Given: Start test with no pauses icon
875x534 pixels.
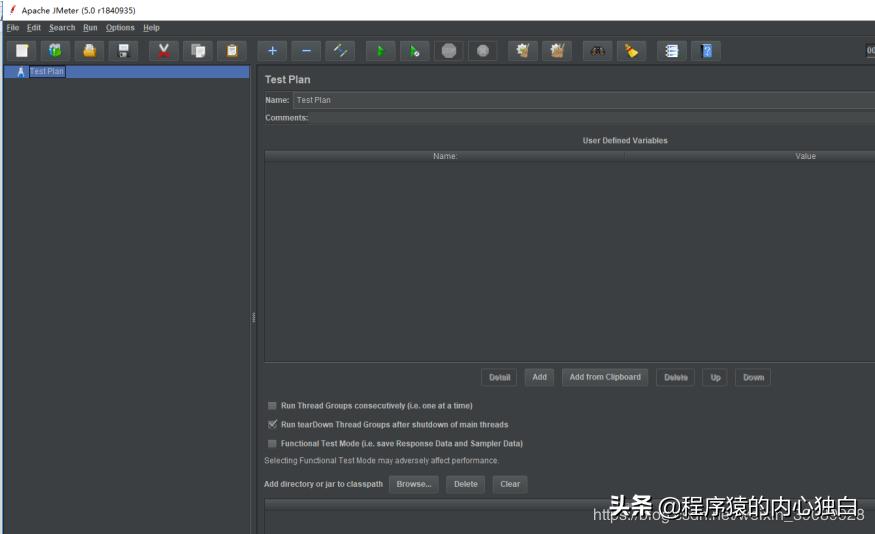Looking at the screenshot, I should coord(415,51).
